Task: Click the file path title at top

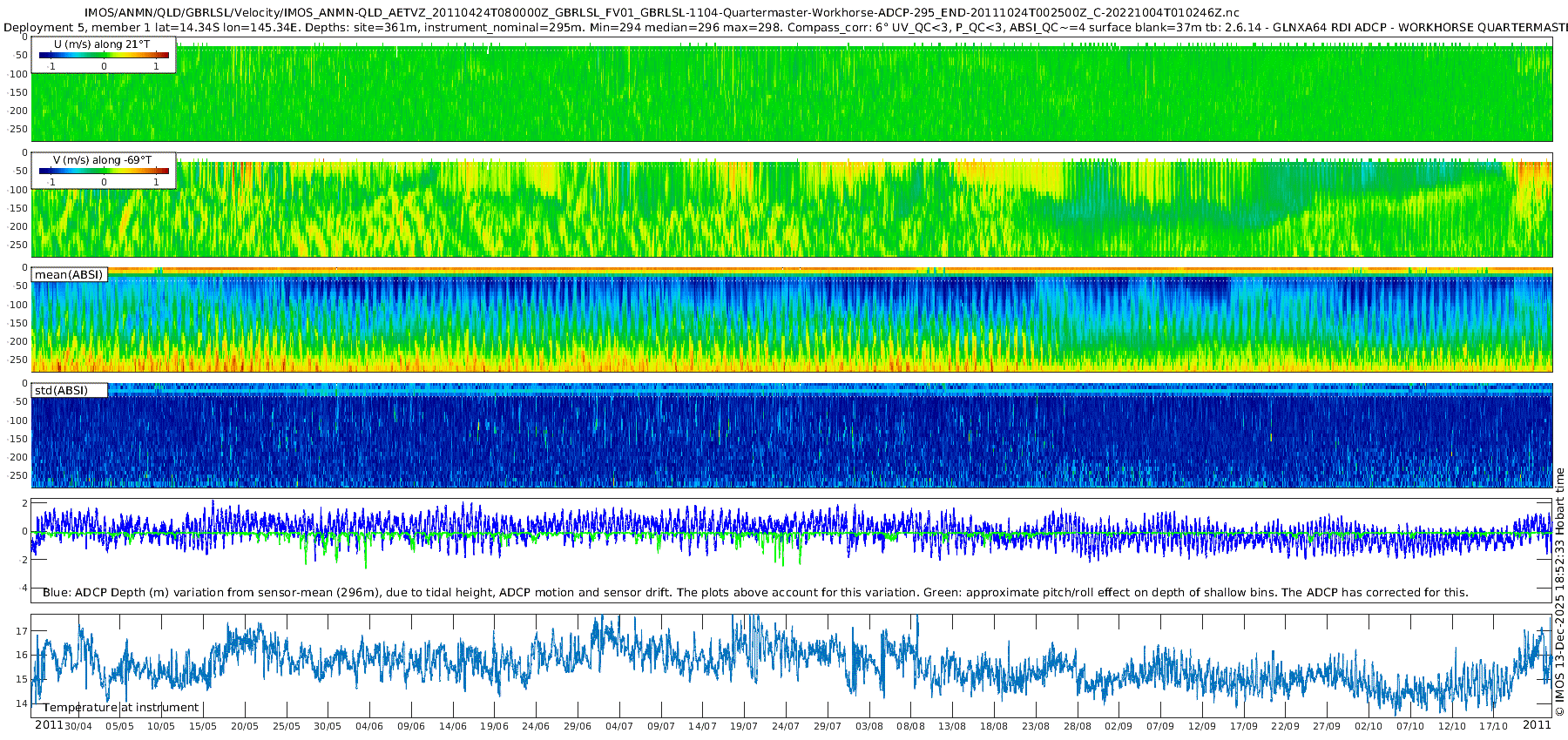Action: coord(662,13)
